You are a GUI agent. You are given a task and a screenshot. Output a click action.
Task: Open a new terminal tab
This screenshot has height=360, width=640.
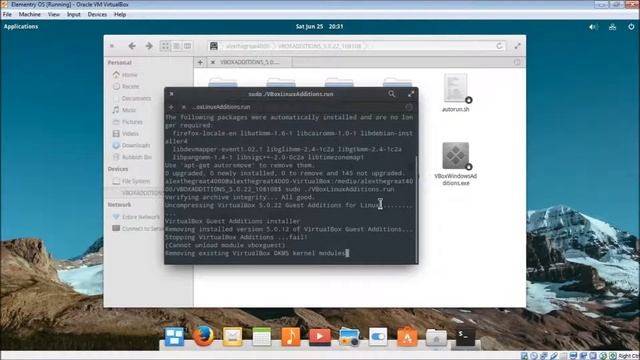coord(171,107)
